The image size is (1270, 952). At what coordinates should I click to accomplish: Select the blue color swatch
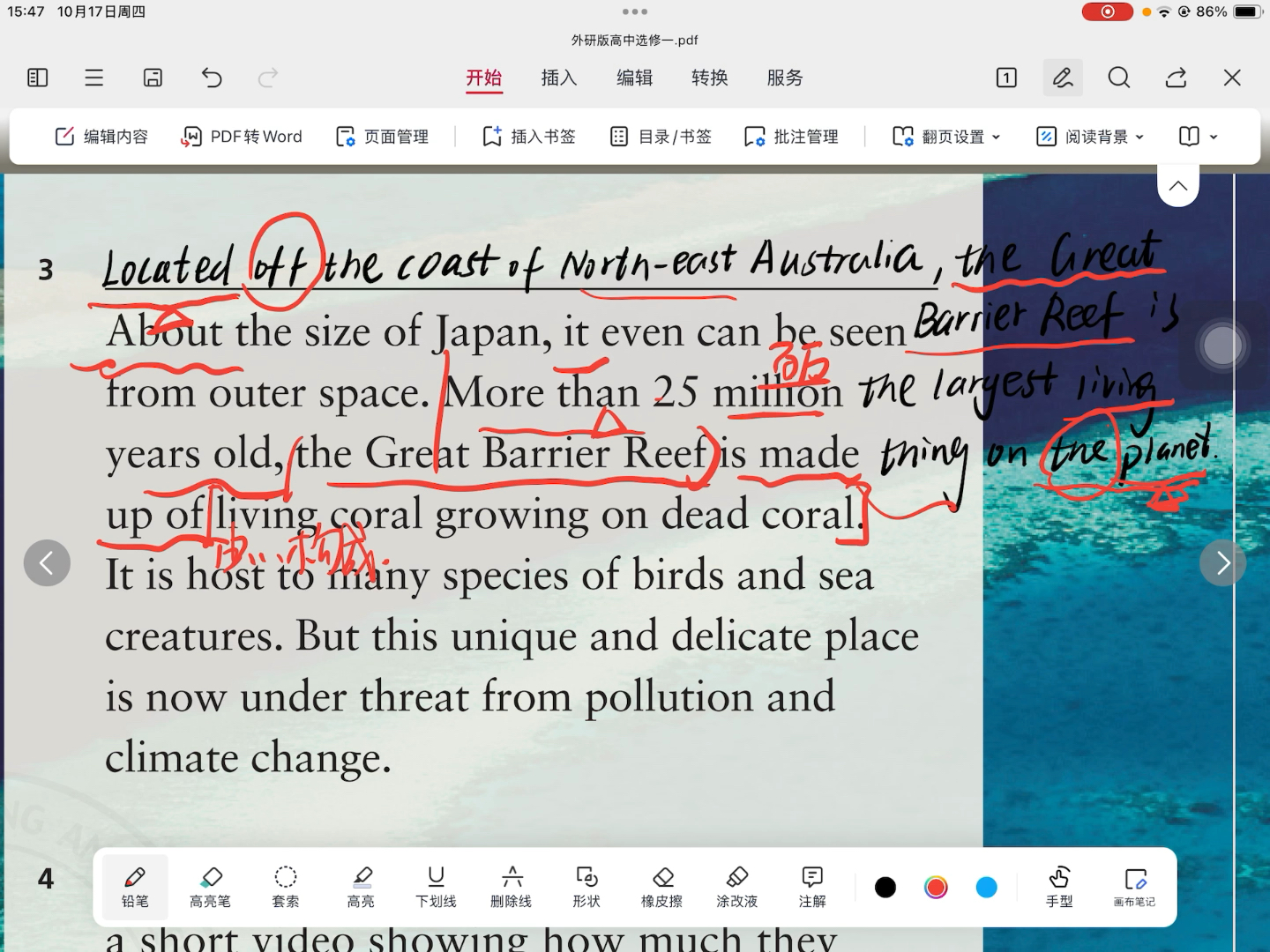click(x=986, y=887)
